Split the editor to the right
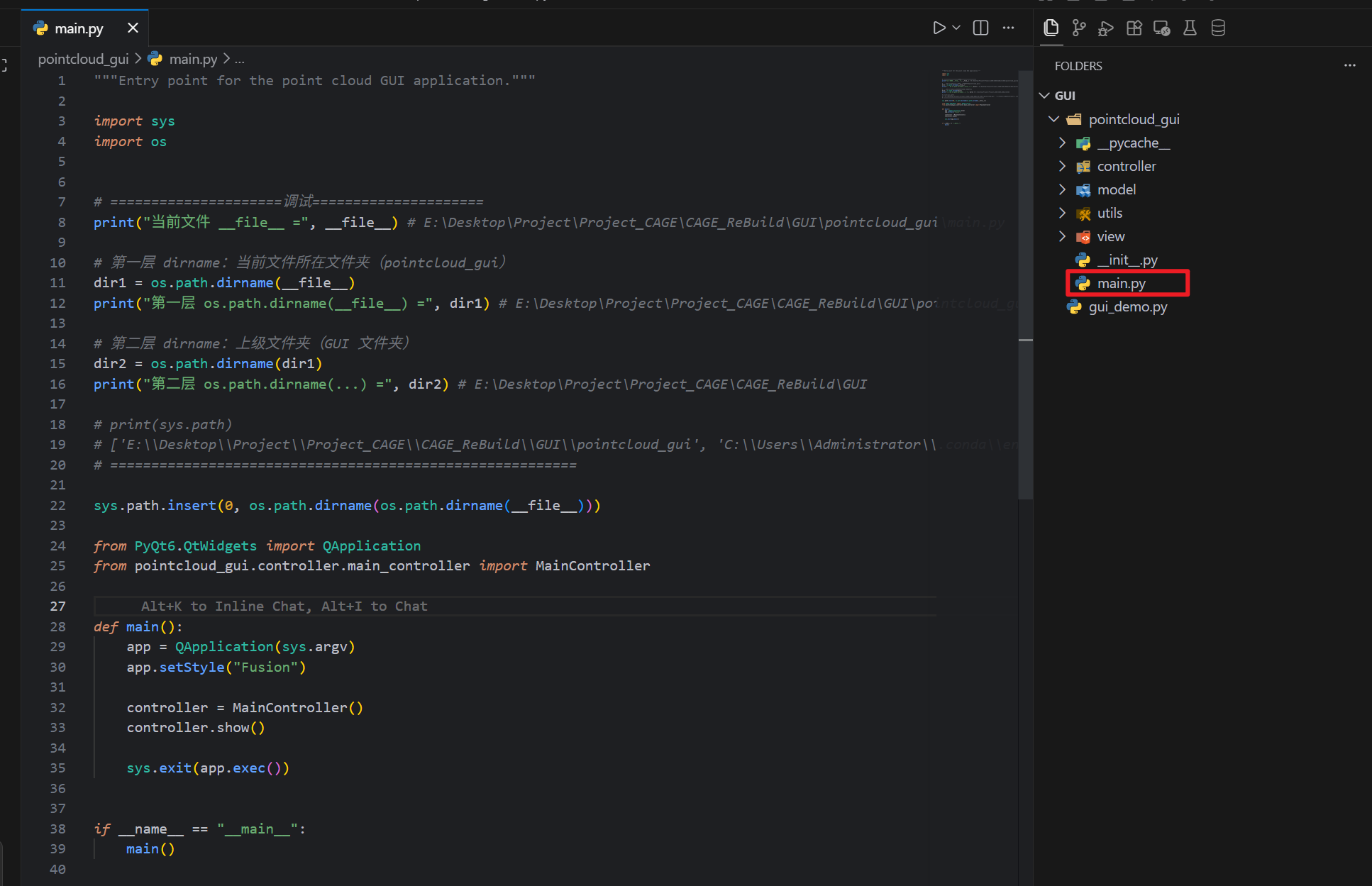Image resolution: width=1372 pixels, height=886 pixels. pyautogui.click(x=980, y=28)
